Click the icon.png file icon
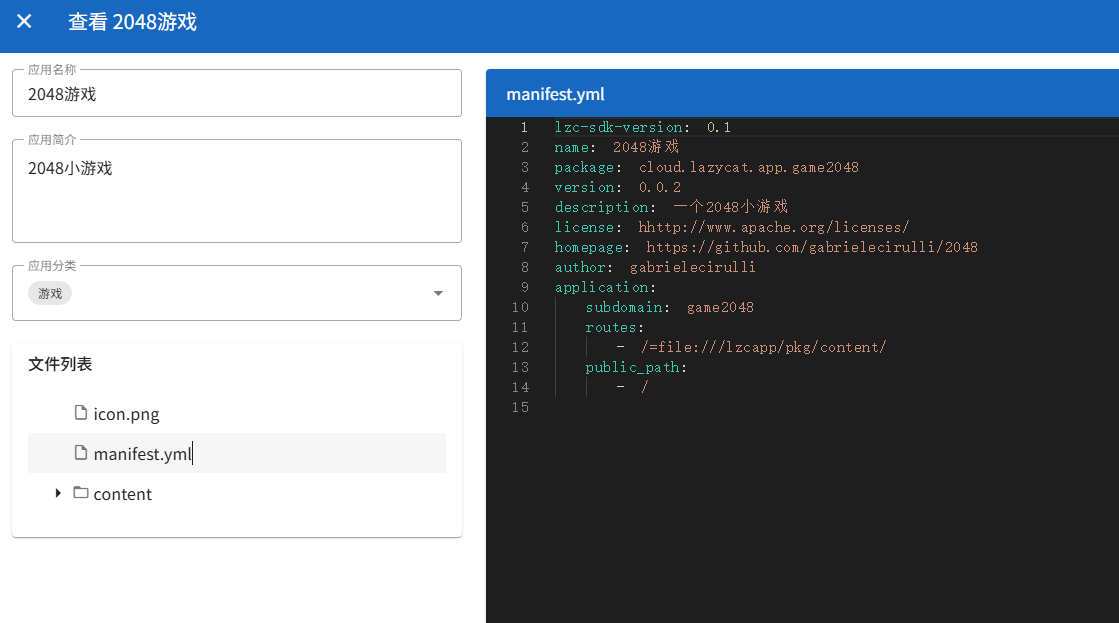Image resolution: width=1119 pixels, height=623 pixels. (x=81, y=413)
